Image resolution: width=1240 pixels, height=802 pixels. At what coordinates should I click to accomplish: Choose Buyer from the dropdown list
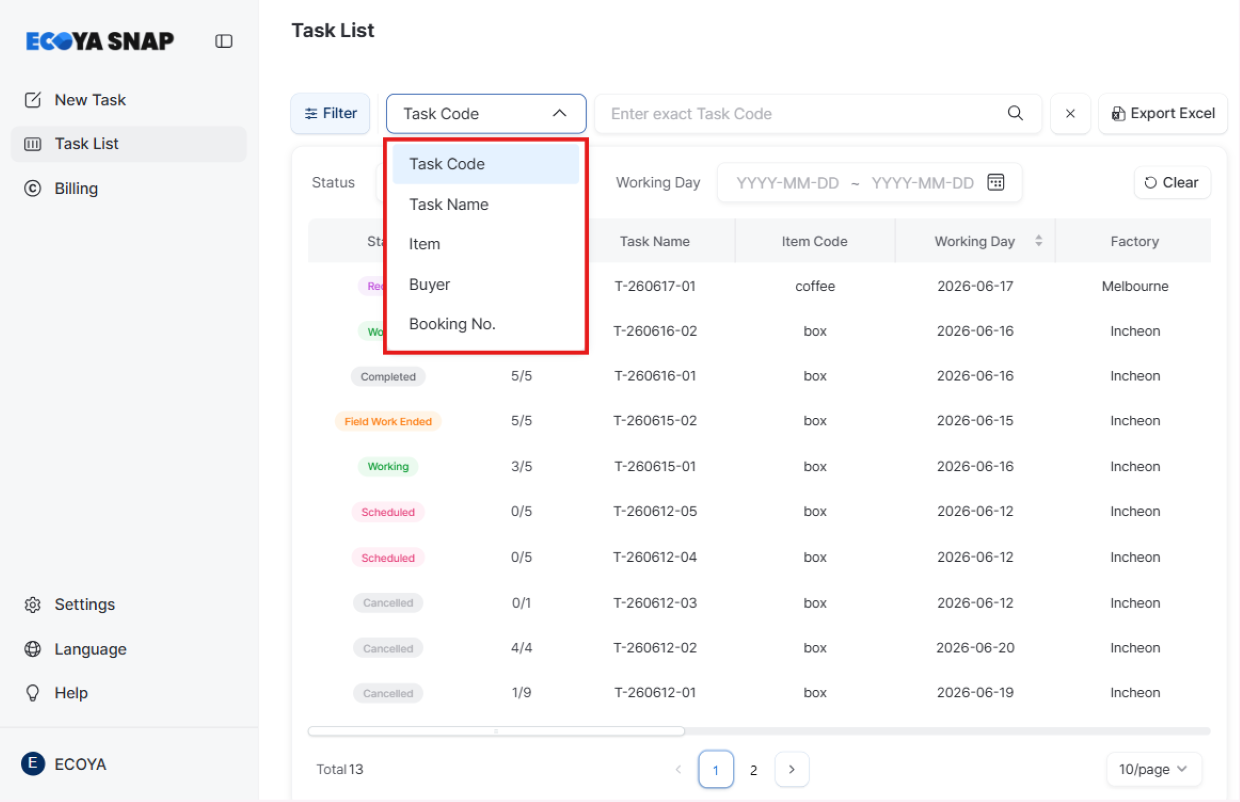[486, 284]
